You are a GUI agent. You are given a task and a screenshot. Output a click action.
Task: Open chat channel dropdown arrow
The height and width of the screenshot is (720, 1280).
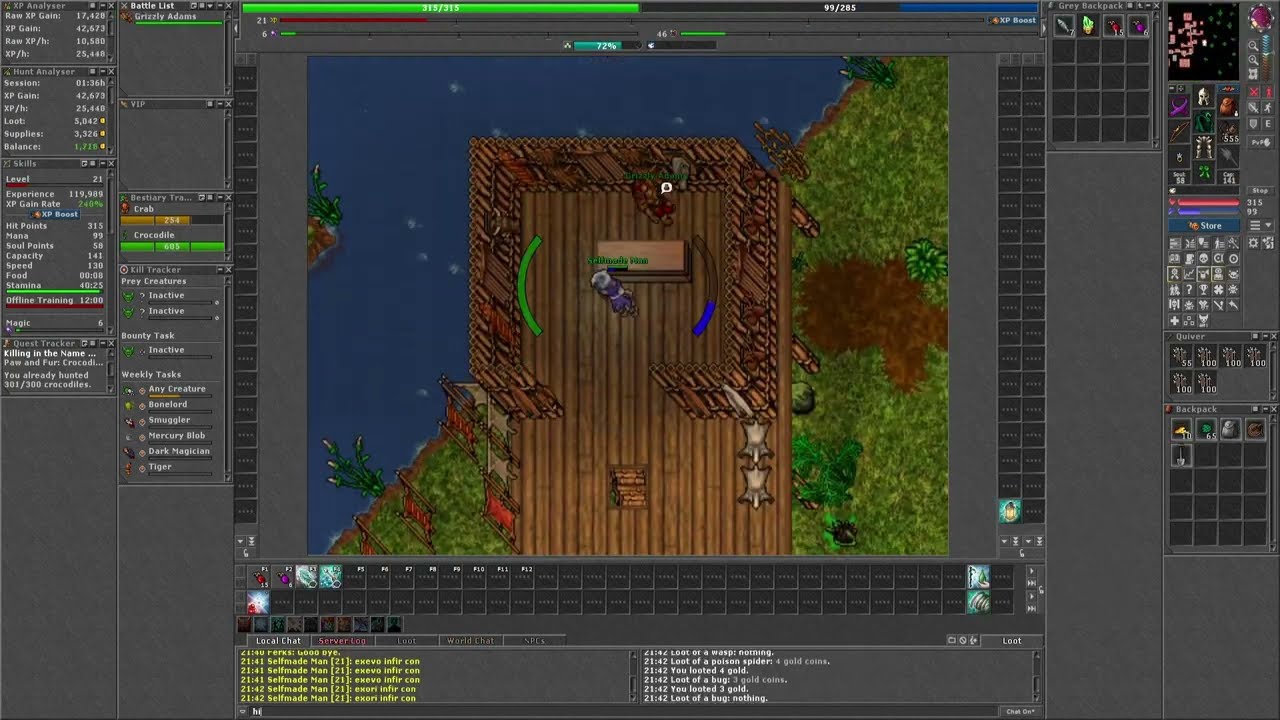(x=243, y=712)
